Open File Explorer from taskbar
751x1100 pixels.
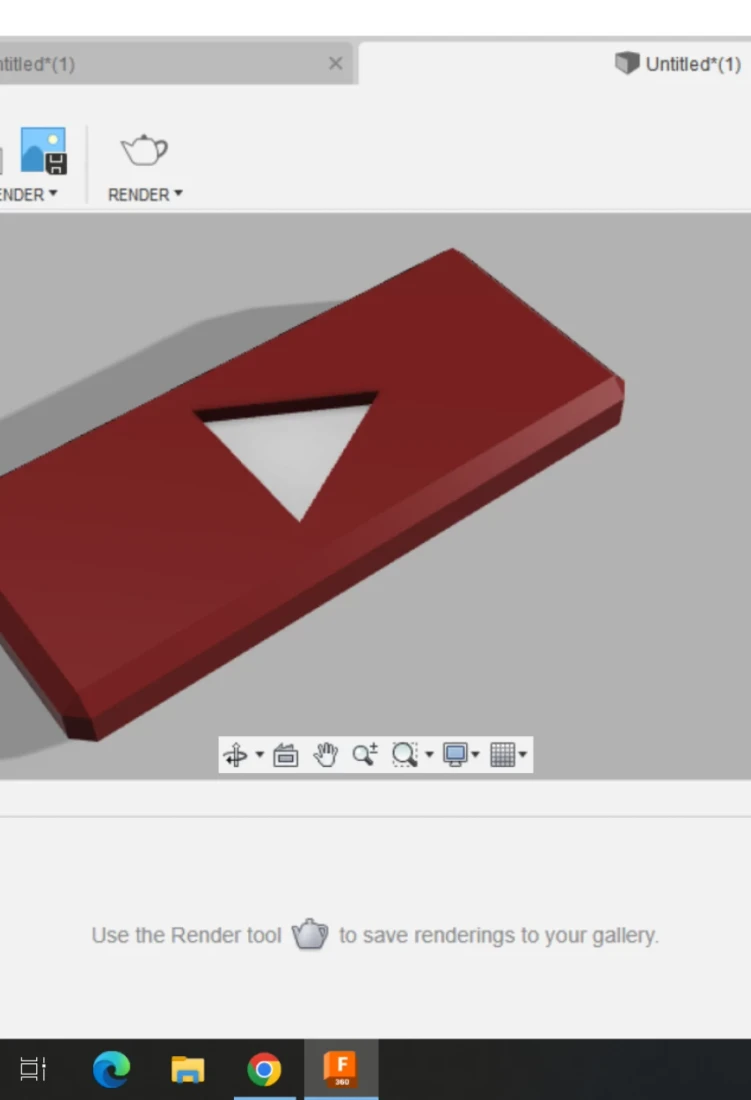(x=188, y=1069)
